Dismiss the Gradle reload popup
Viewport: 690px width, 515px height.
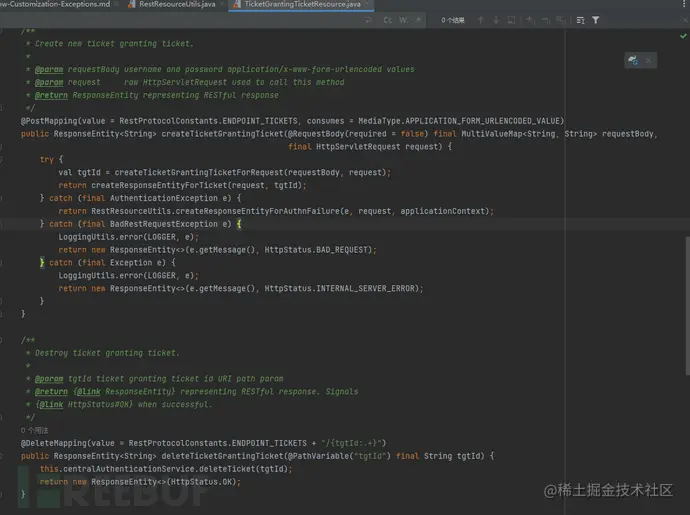(648, 61)
